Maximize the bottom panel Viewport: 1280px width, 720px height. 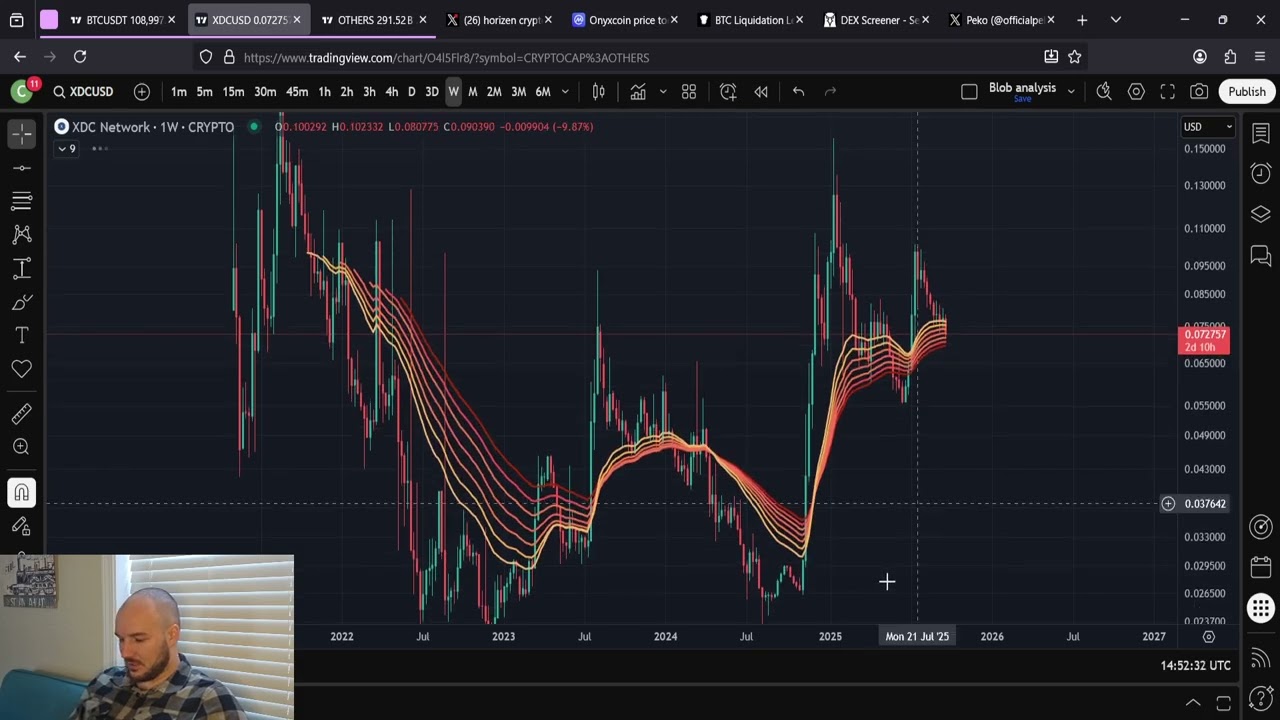tap(1223, 703)
